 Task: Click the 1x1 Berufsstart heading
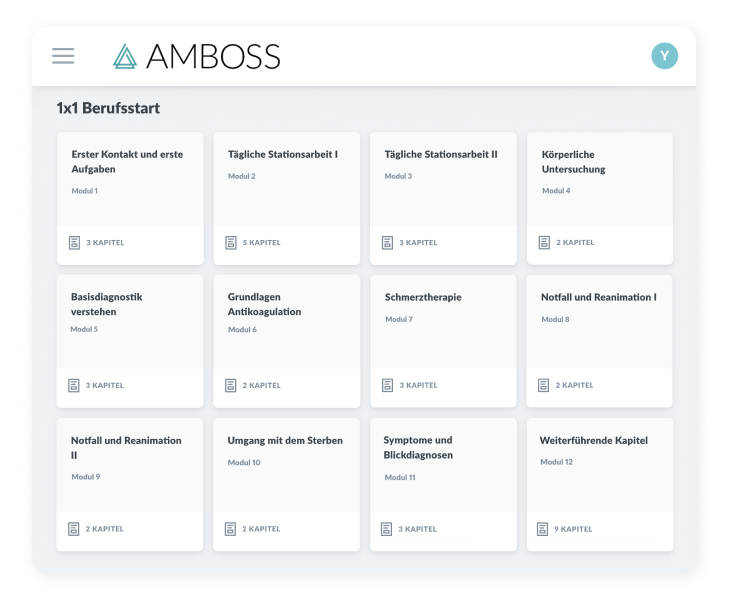pyautogui.click(x=108, y=108)
